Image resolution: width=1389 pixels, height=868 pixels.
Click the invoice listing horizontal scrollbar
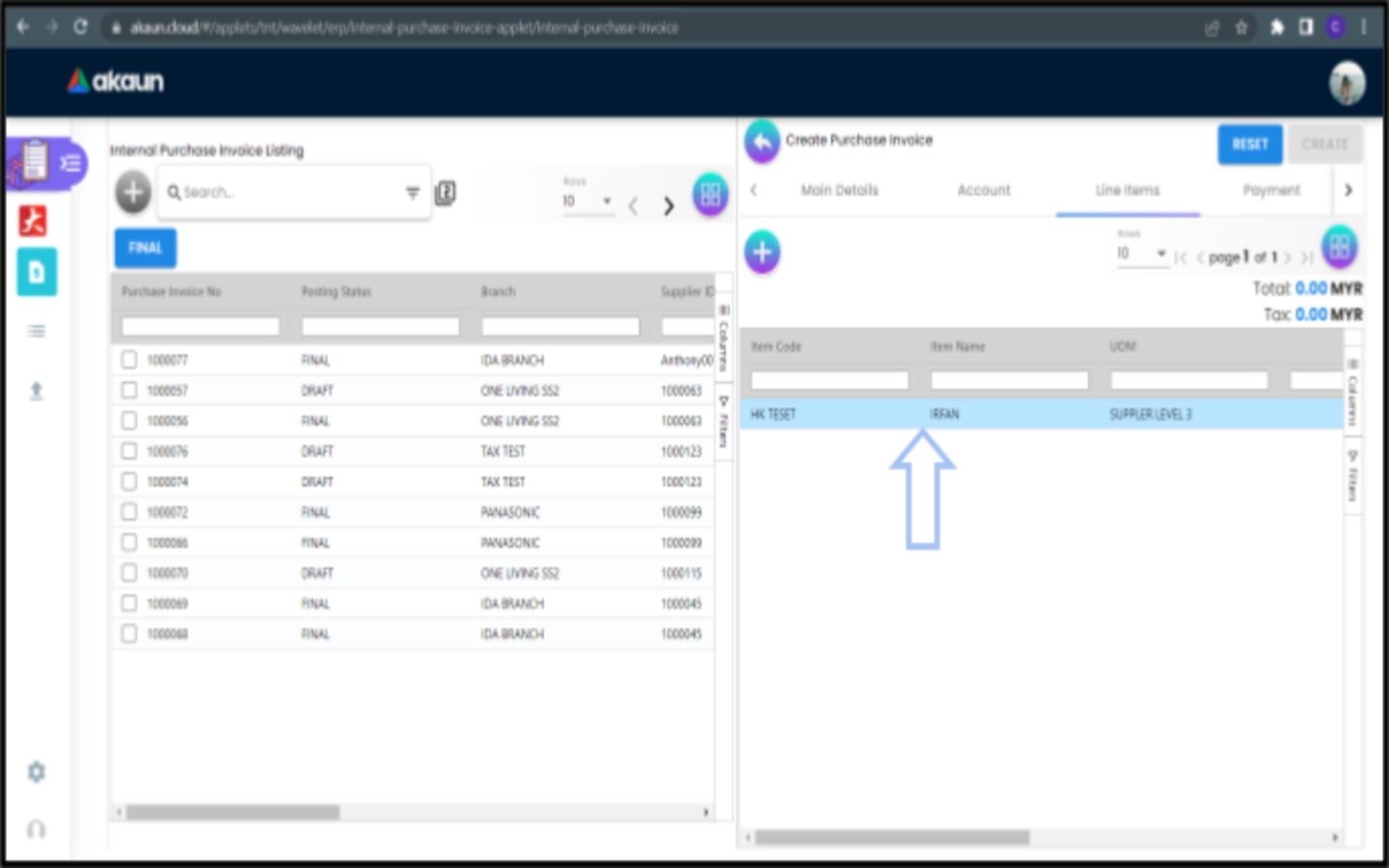[232, 812]
